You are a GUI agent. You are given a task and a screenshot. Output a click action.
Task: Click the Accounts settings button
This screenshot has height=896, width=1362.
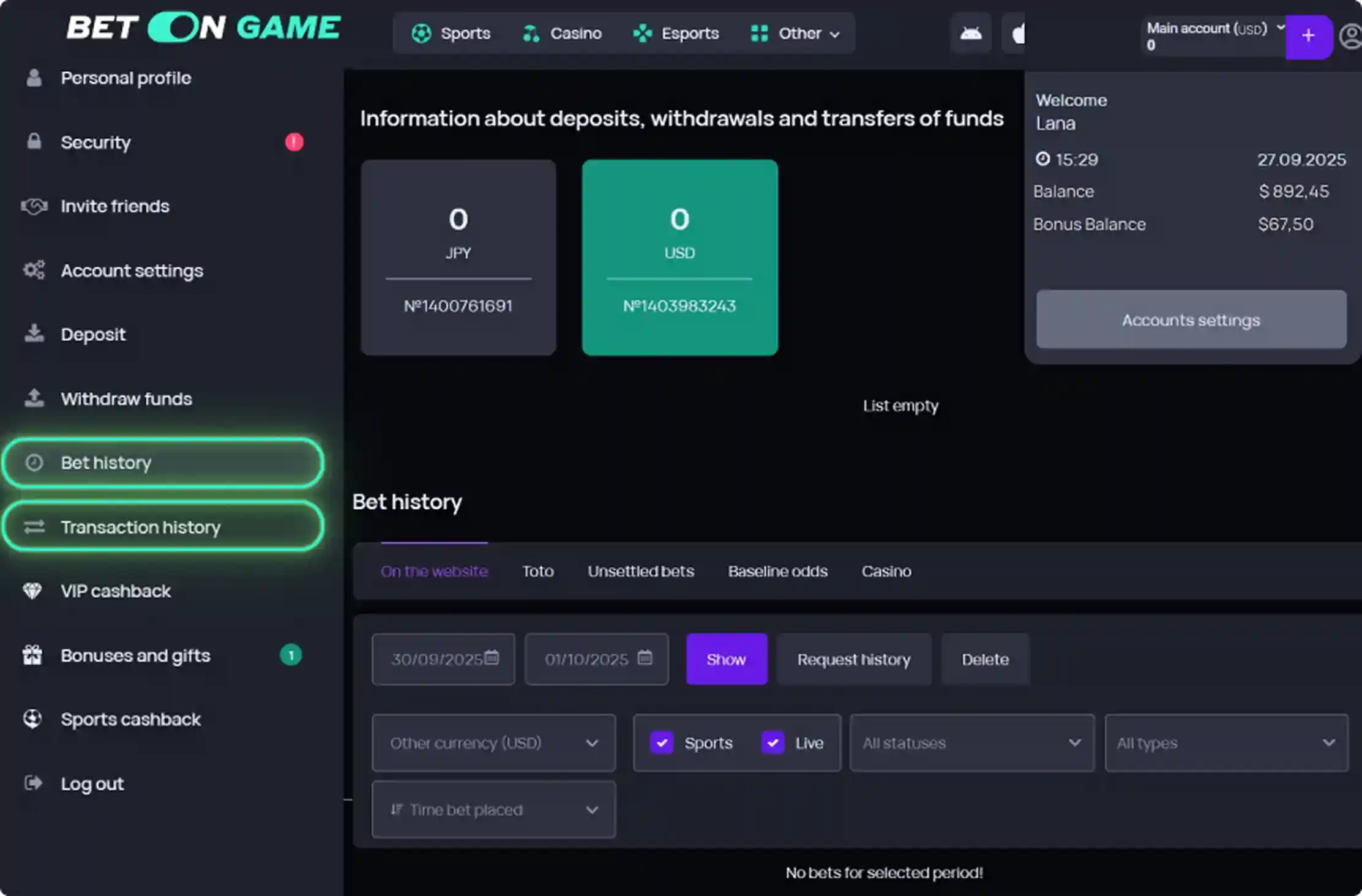(1191, 319)
